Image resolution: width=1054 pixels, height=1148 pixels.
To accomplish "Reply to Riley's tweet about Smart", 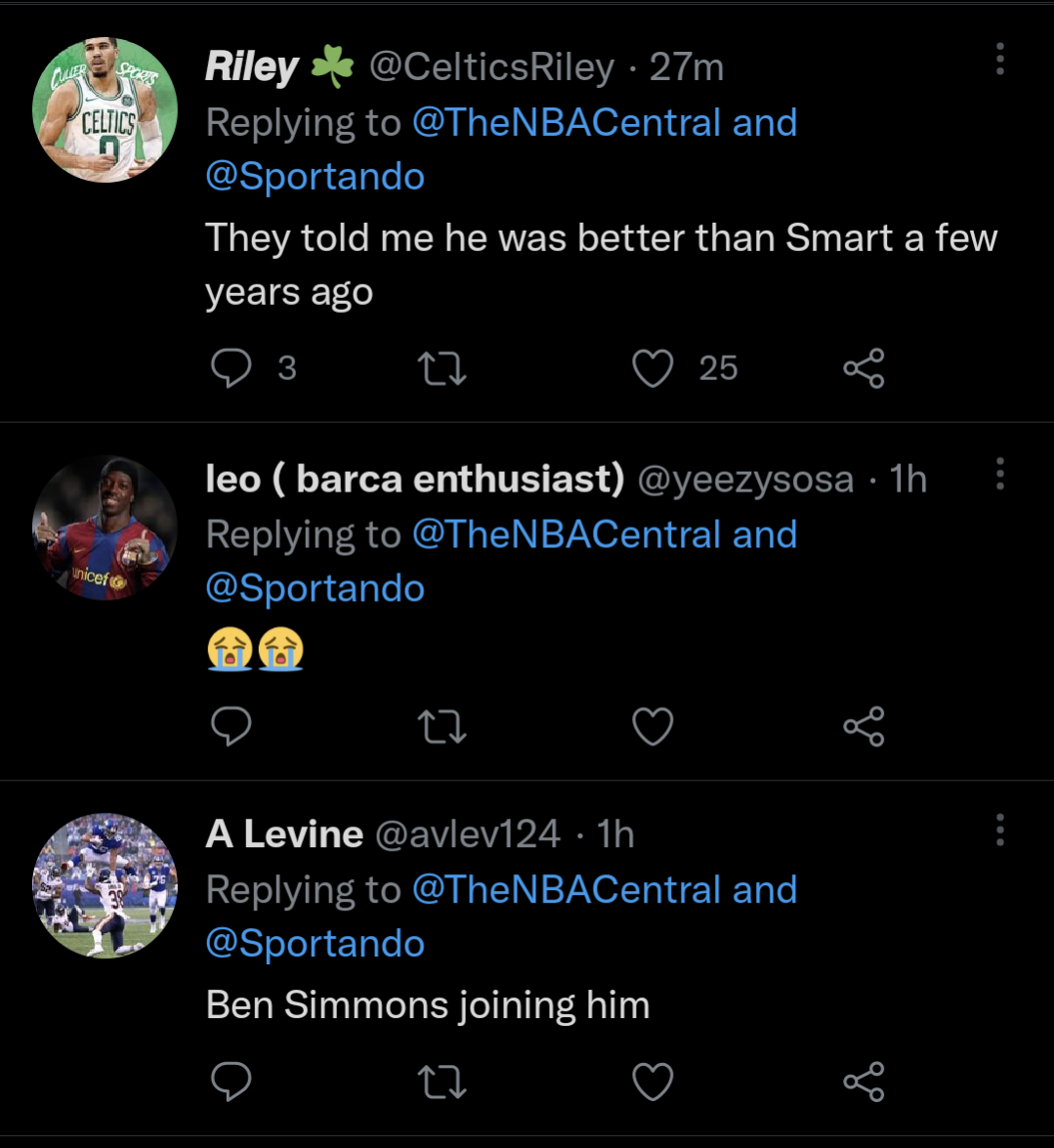I will [x=232, y=368].
